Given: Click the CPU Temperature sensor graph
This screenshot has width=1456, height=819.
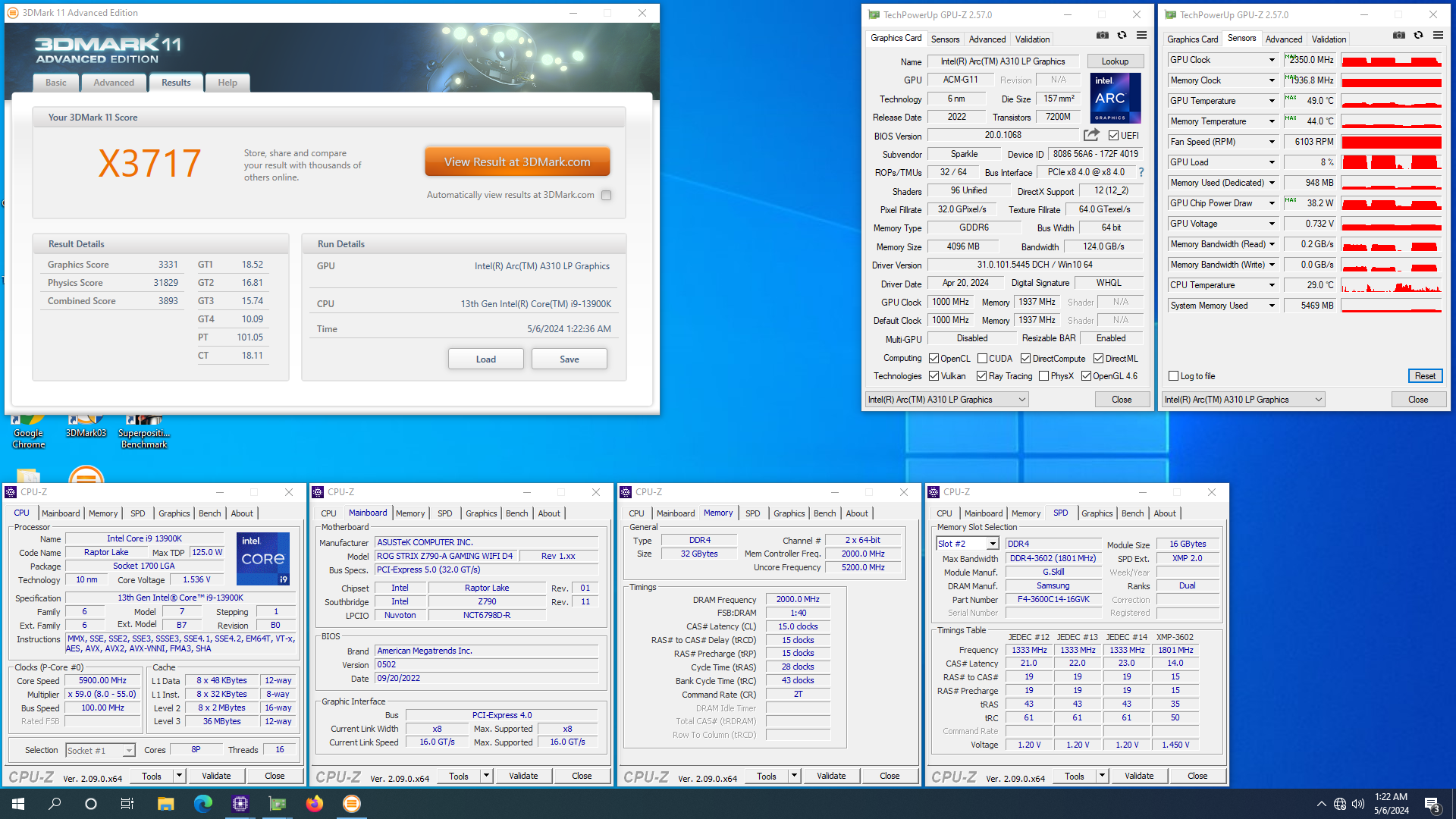Looking at the screenshot, I should pos(1392,285).
